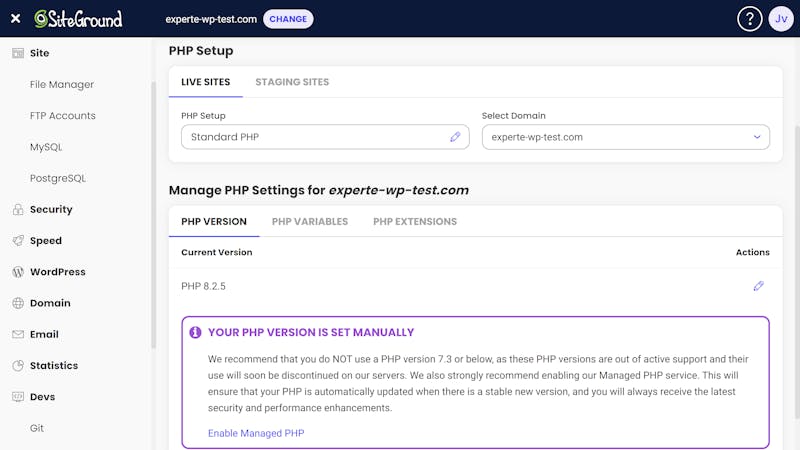Edit the Standard PHP setup pencil icon
This screenshot has width=800, height=450.
point(455,137)
